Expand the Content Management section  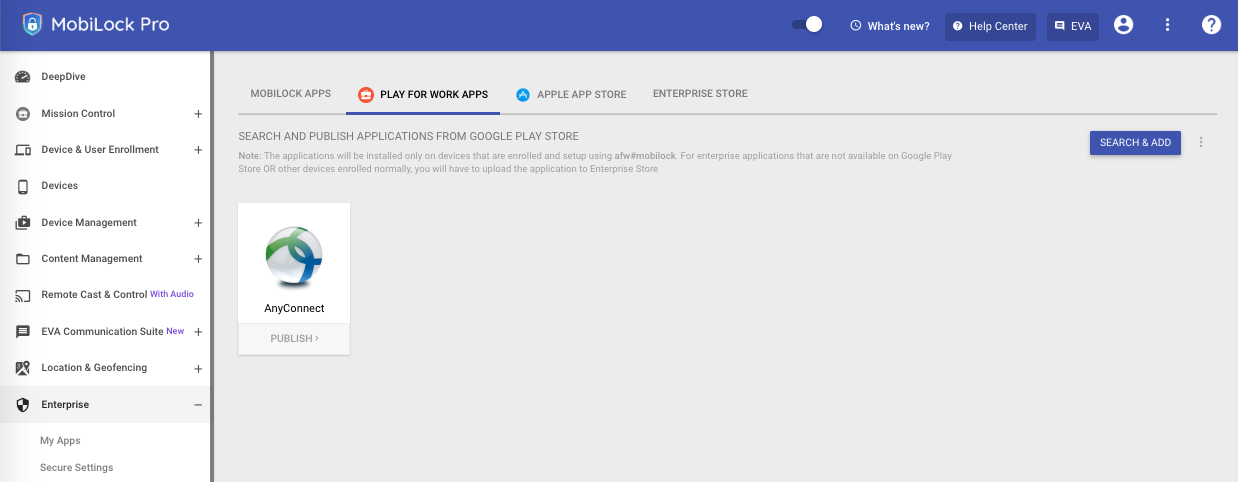(198, 259)
